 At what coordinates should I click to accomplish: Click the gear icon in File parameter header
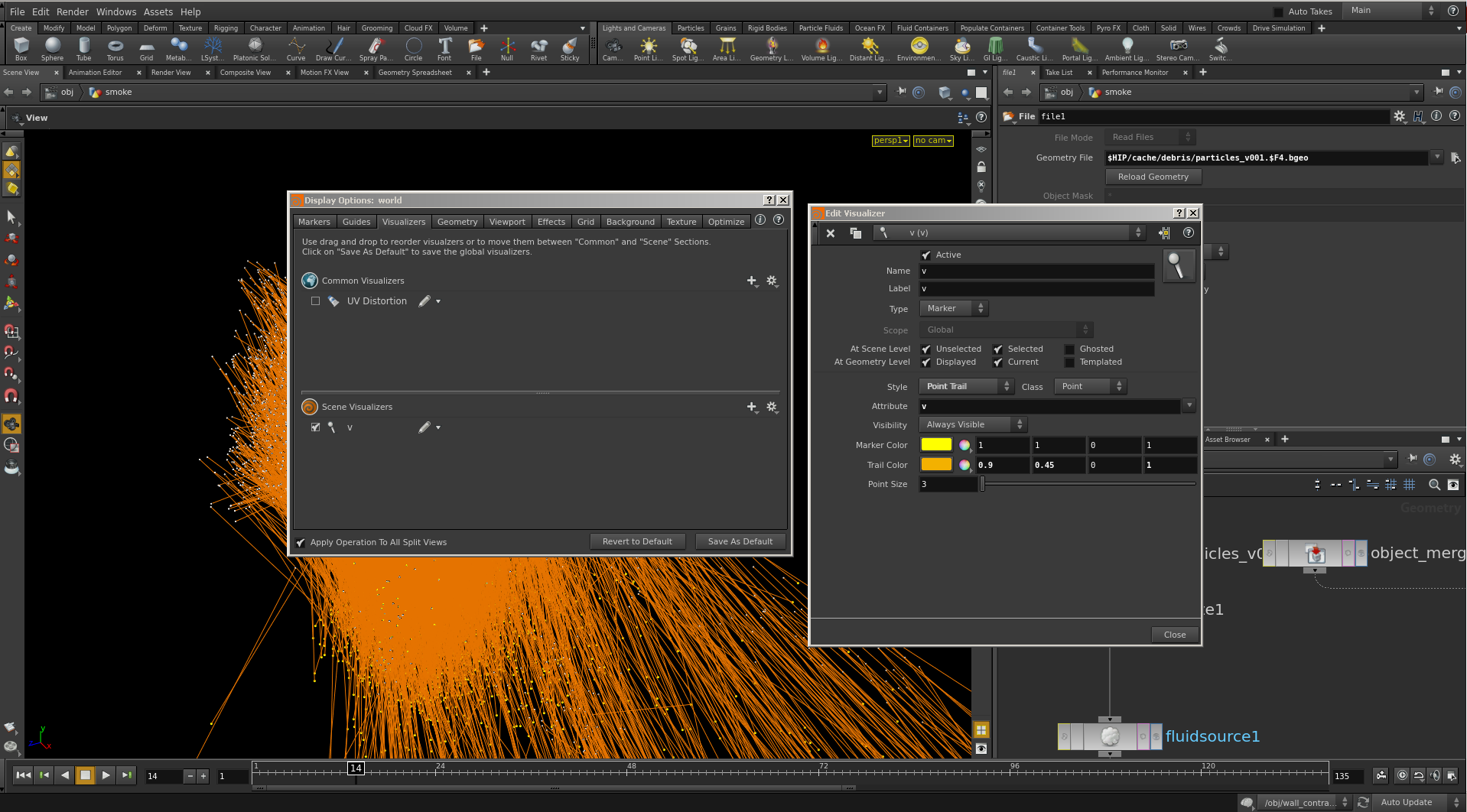click(1400, 116)
